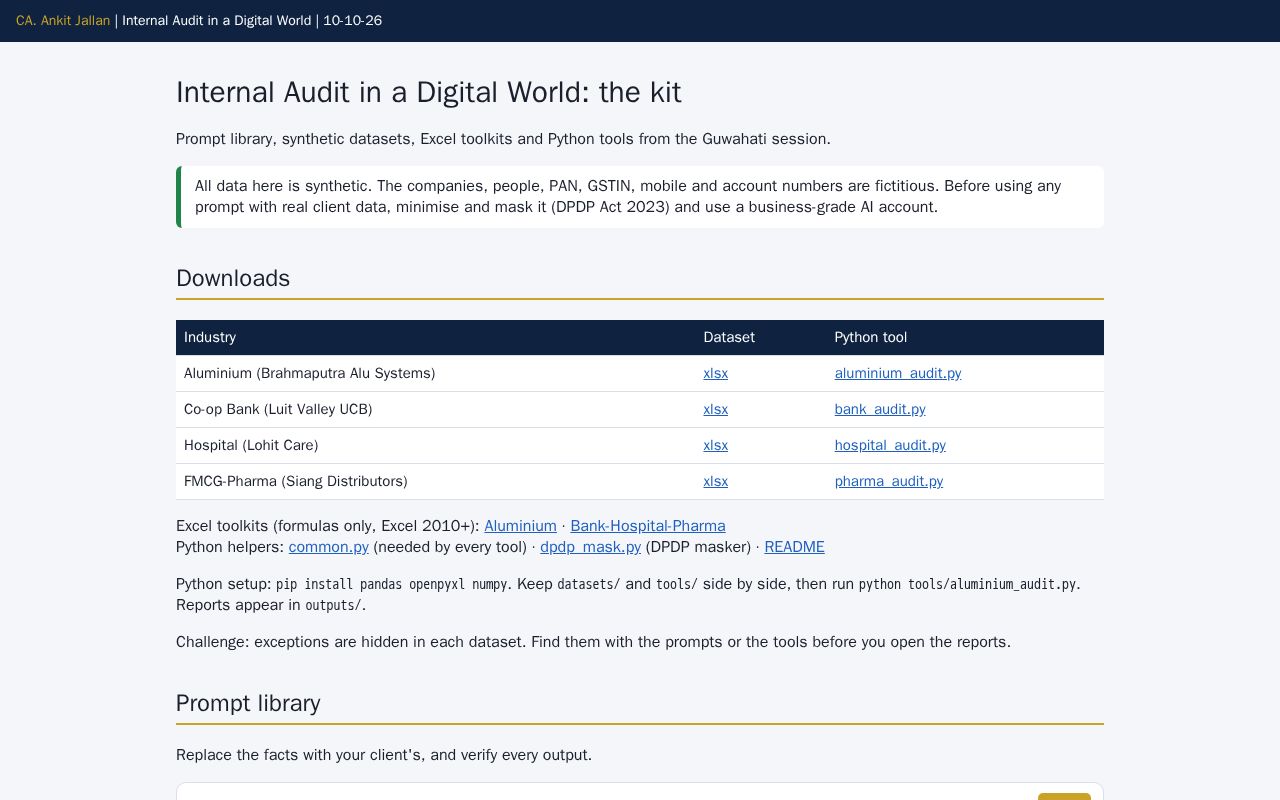The width and height of the screenshot is (1280, 800).
Task: Click the gold button on prompt card
Action: [1064, 796]
